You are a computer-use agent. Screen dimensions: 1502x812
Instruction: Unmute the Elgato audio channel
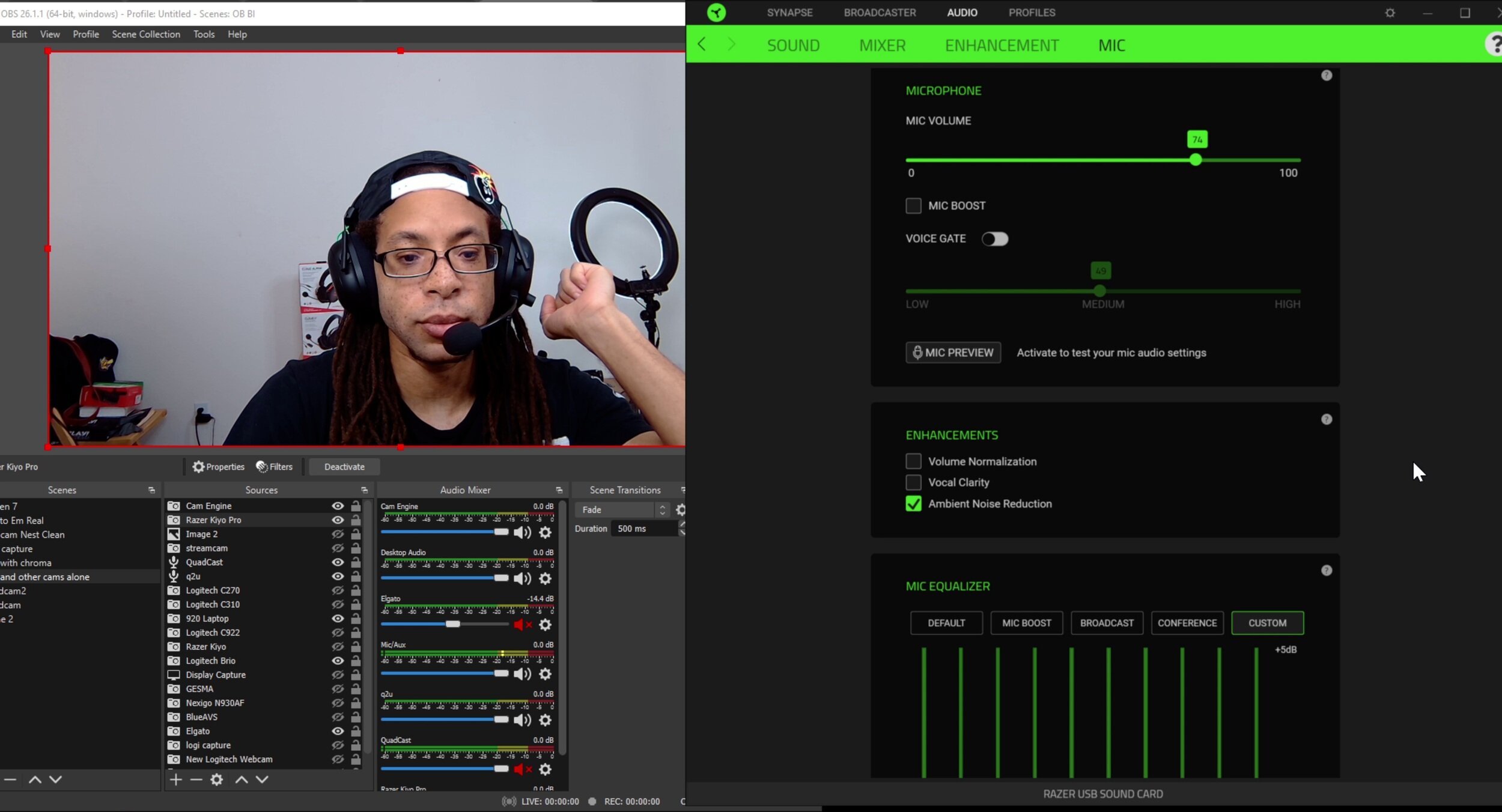click(523, 625)
